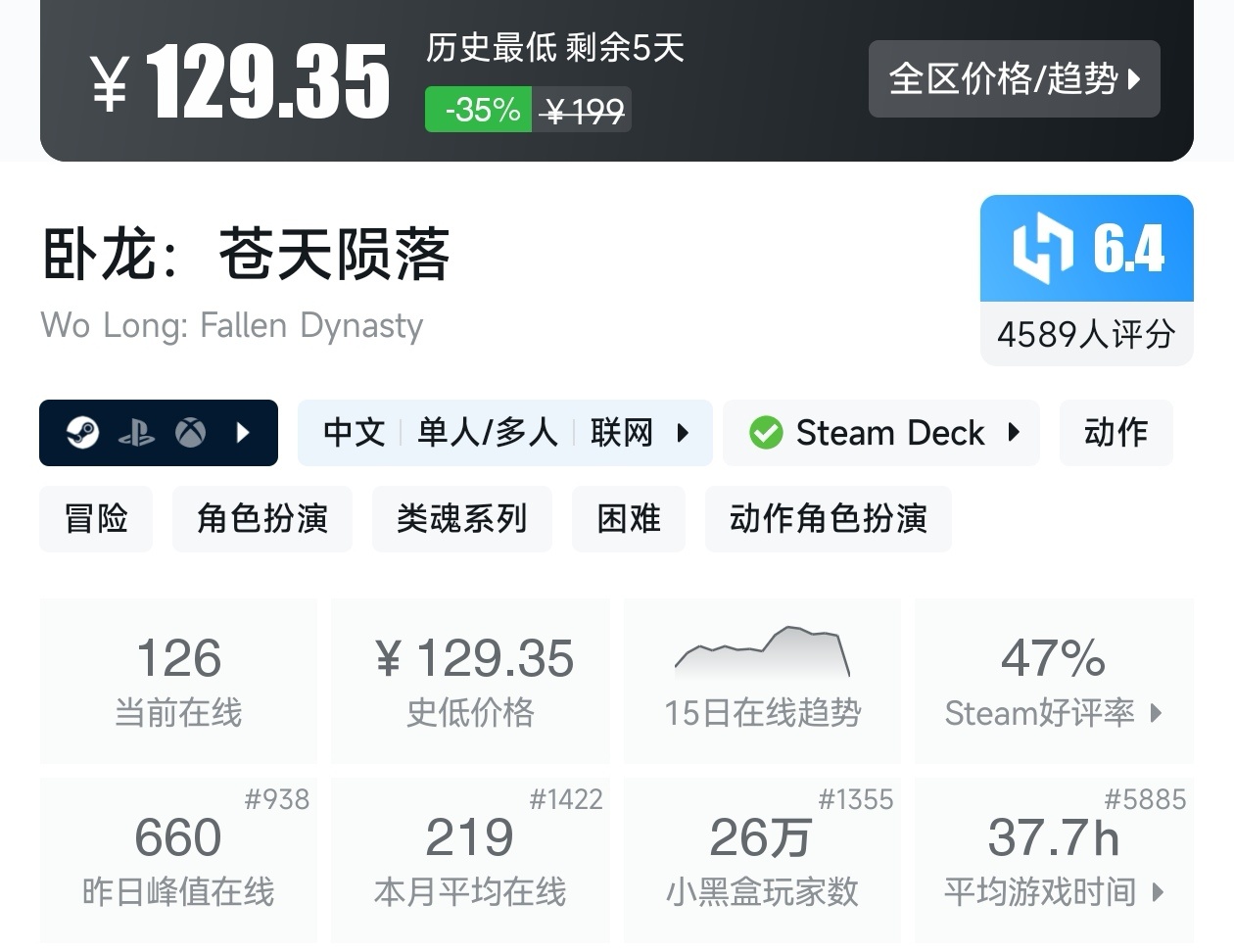Open the 47% Steam好评率 card
This screenshot has height=952, width=1234.
pyautogui.click(x=1054, y=681)
